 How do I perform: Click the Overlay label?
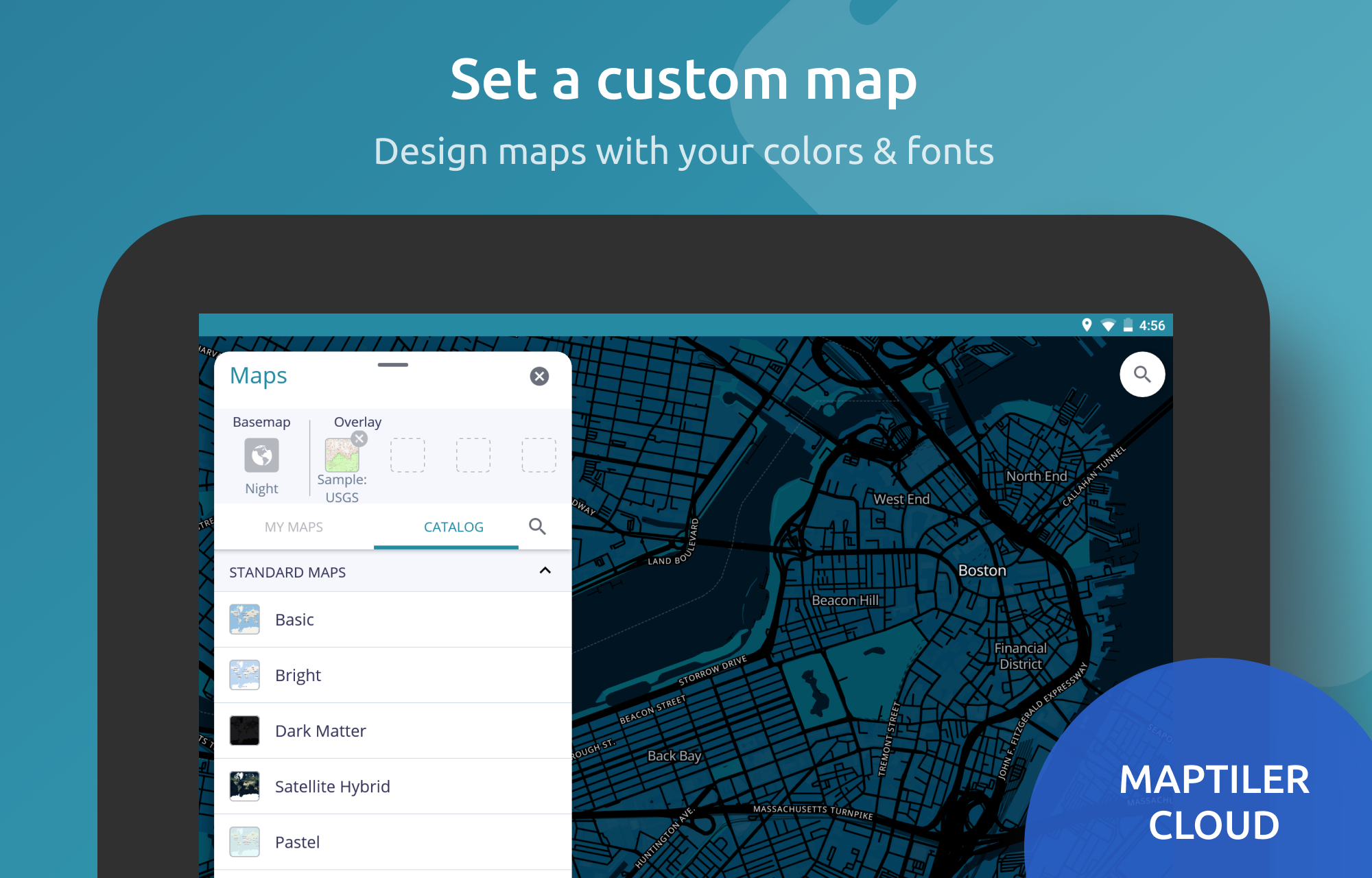[x=357, y=422]
